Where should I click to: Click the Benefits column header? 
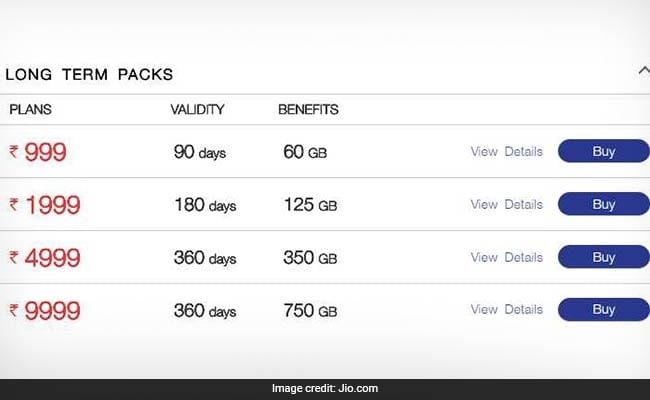tap(308, 109)
